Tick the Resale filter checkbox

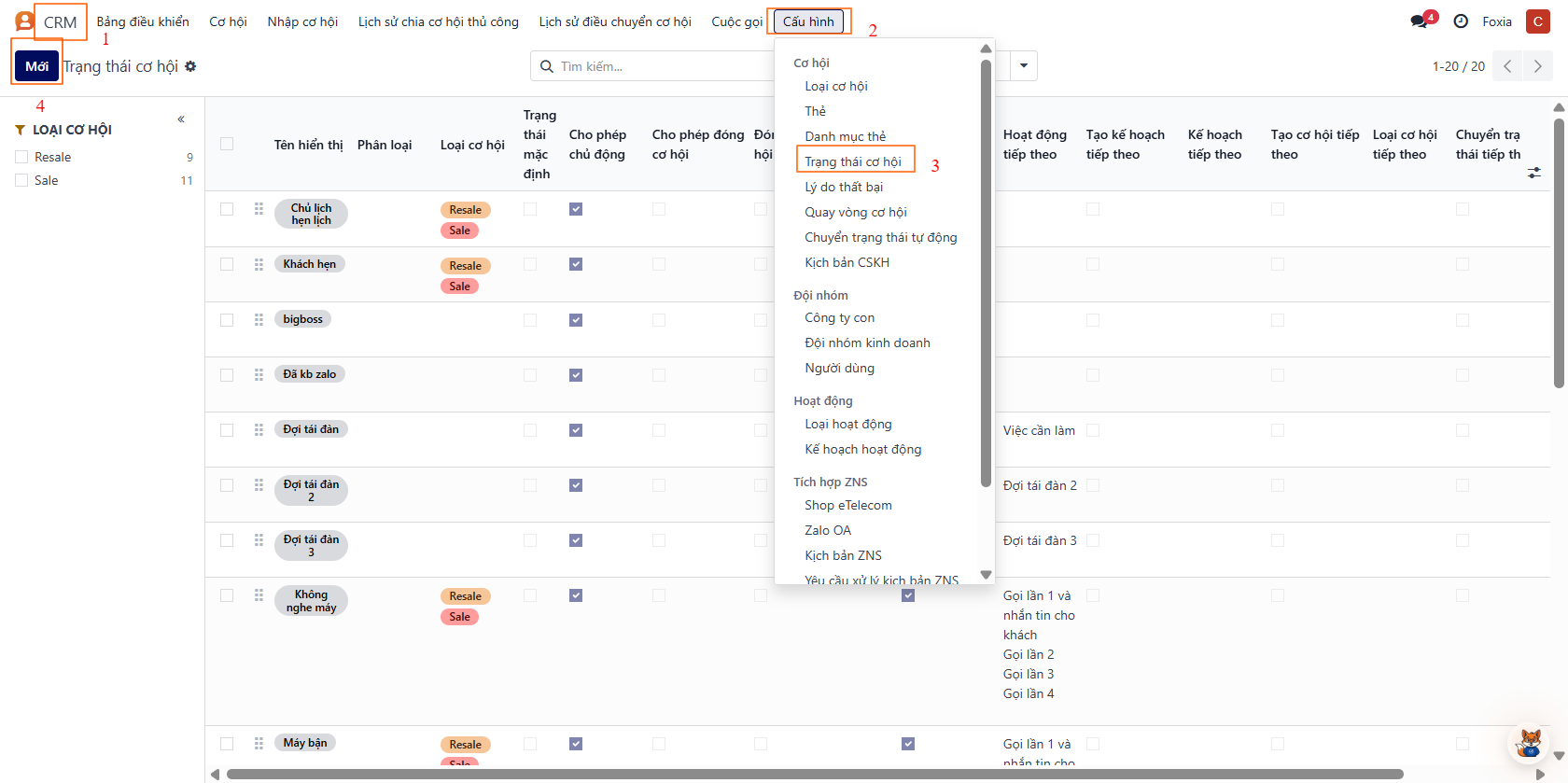[x=21, y=157]
